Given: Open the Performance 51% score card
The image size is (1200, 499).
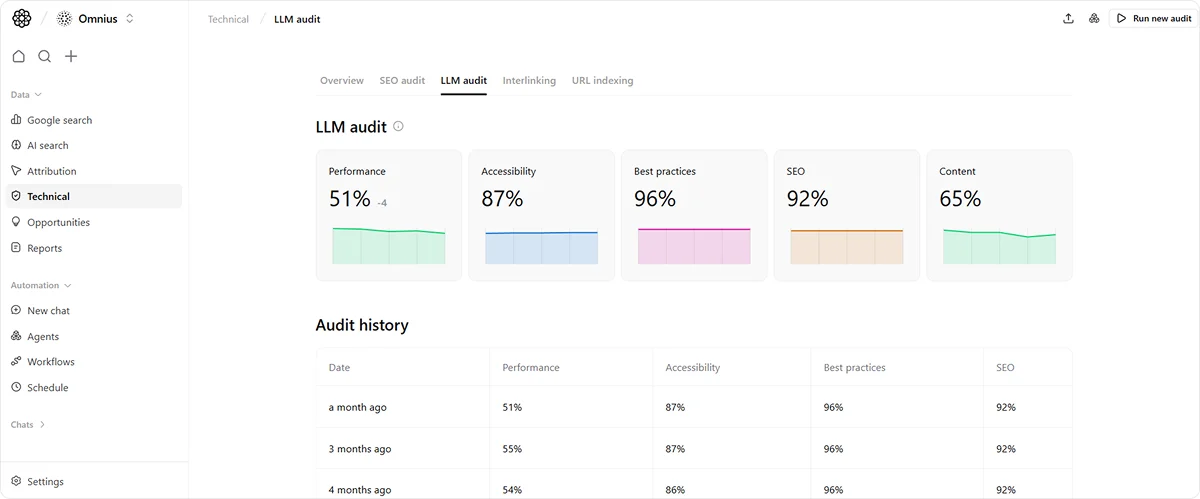Looking at the screenshot, I should click(389, 215).
